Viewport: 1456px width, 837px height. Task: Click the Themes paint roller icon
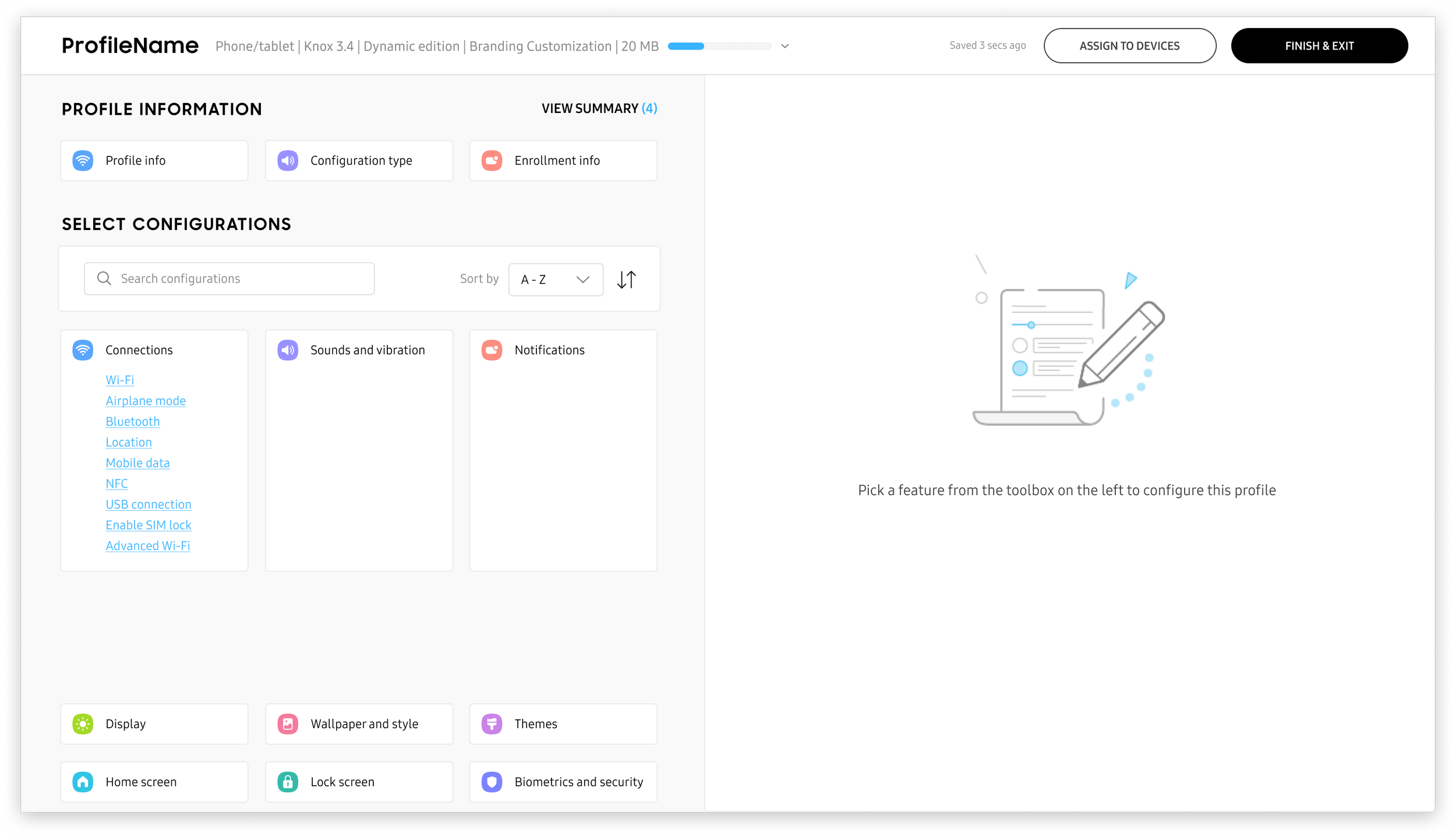pyautogui.click(x=492, y=724)
